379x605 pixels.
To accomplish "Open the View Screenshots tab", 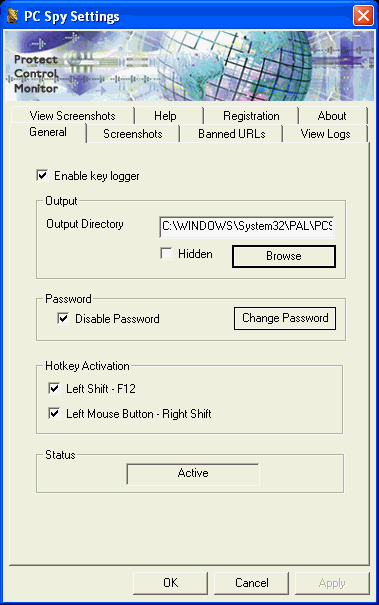I will pyautogui.click(x=73, y=116).
